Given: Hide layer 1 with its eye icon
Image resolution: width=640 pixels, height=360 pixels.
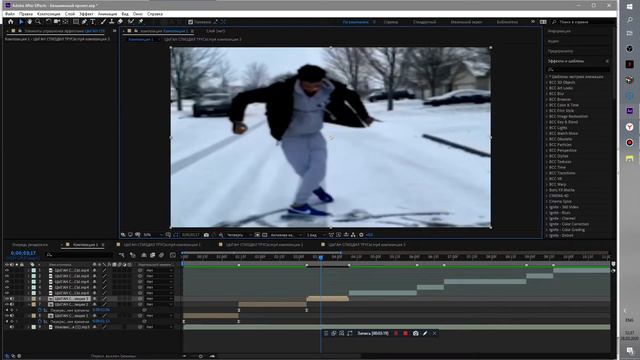Looking at the screenshot, I should pos(7,270).
